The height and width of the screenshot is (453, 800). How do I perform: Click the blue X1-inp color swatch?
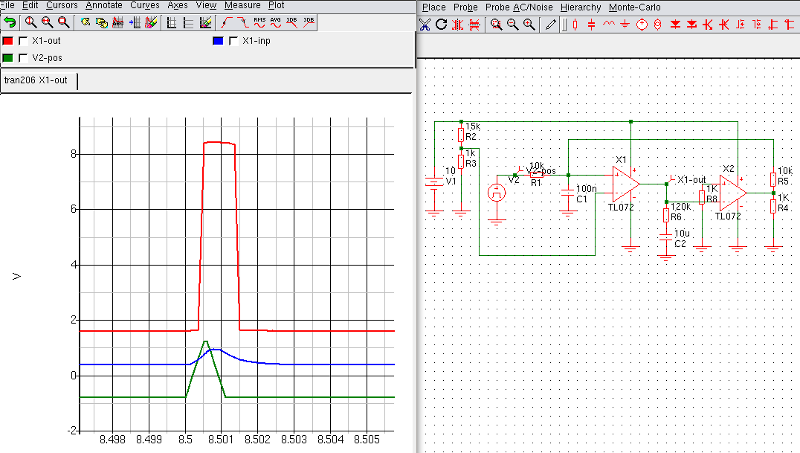(218, 41)
